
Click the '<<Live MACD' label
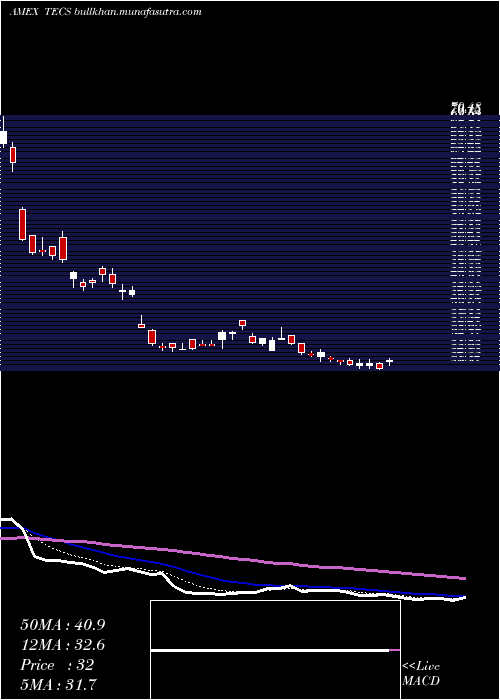(x=421, y=674)
